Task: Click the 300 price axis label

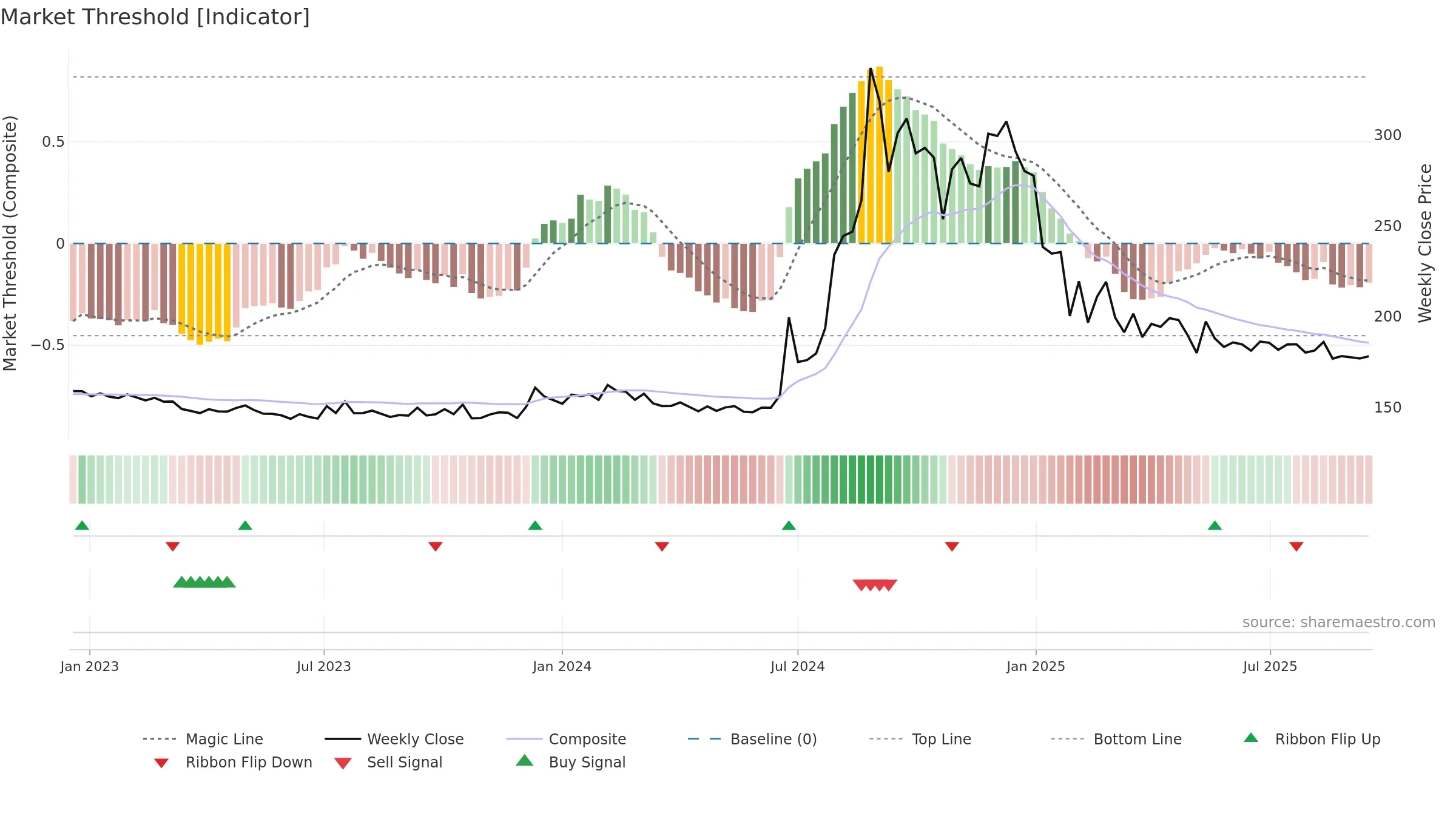Action: [x=1388, y=135]
